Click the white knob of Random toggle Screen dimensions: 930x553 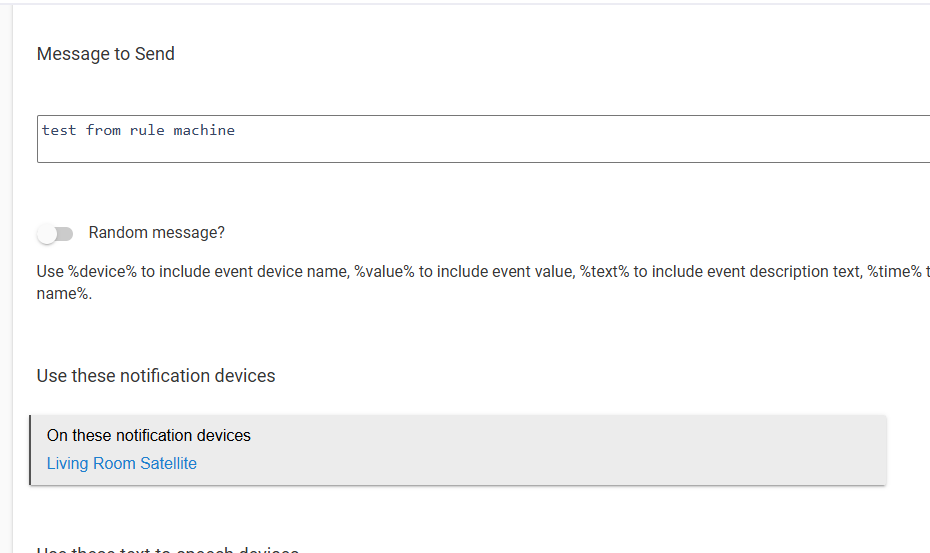[x=47, y=234]
